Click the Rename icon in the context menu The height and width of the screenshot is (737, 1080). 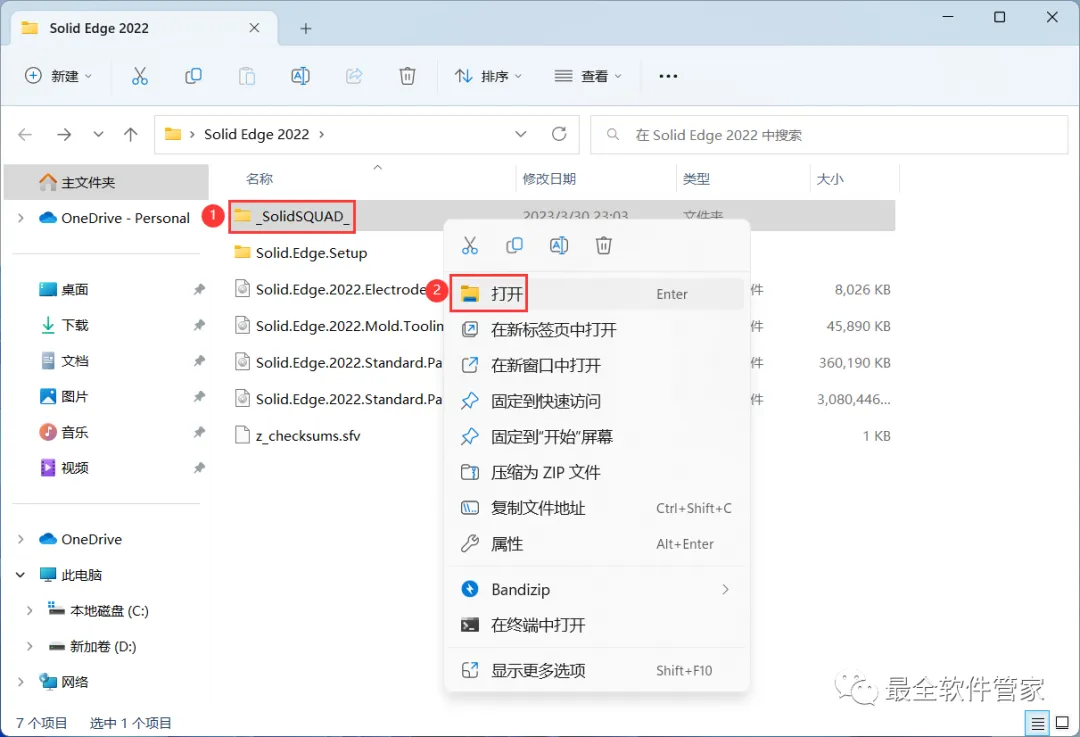[x=559, y=245]
